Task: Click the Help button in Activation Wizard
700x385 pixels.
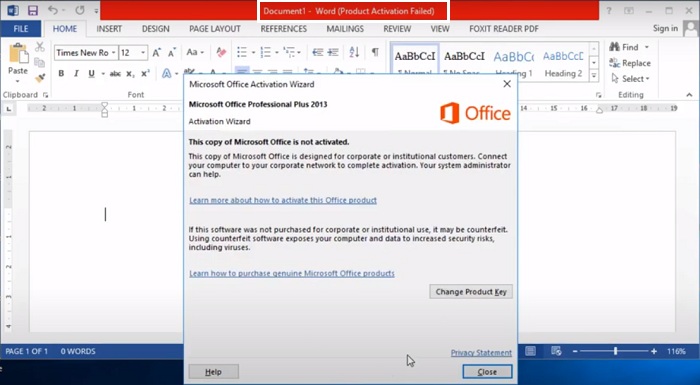Action: [213, 372]
